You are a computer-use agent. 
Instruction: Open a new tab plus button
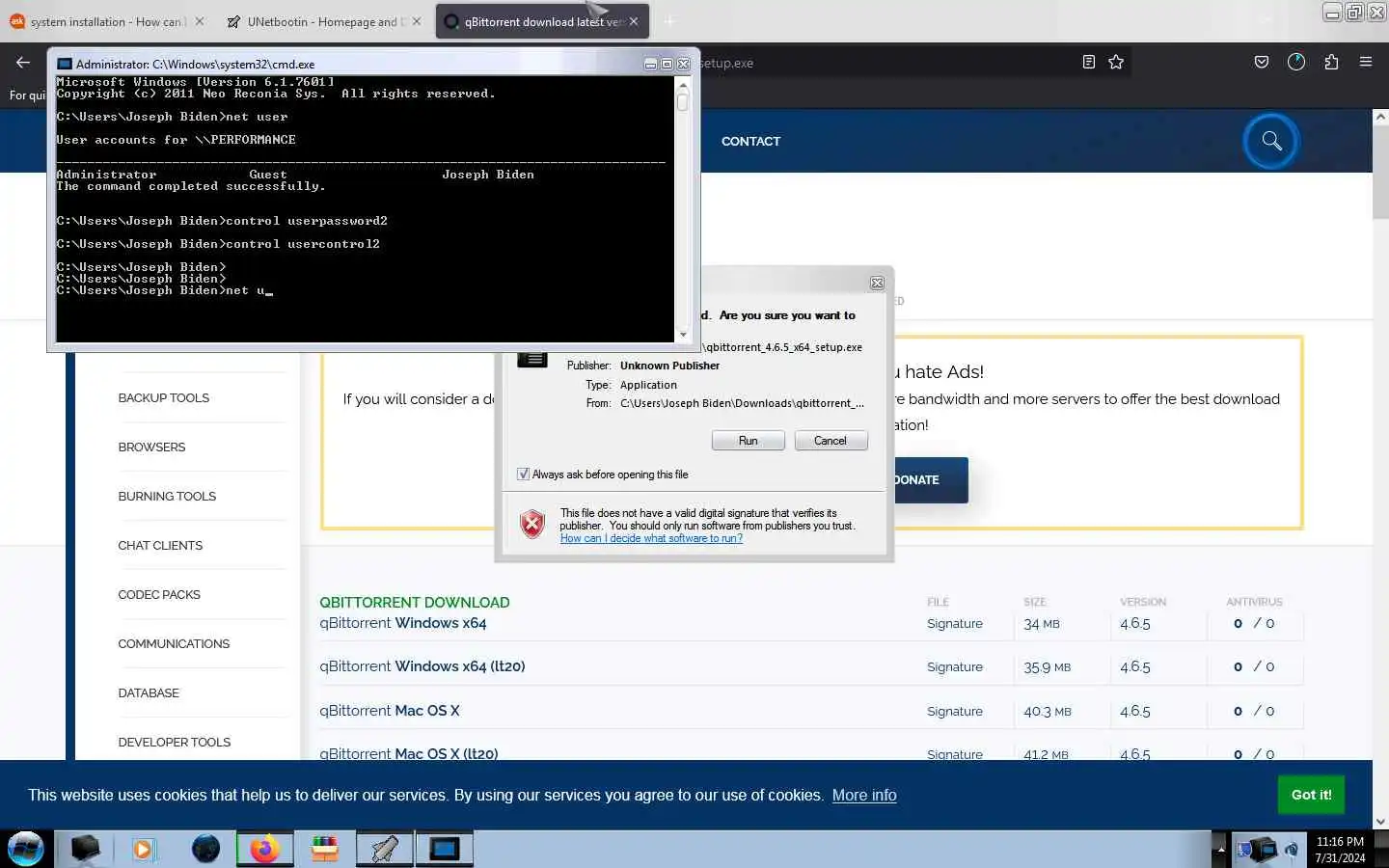pos(670,21)
